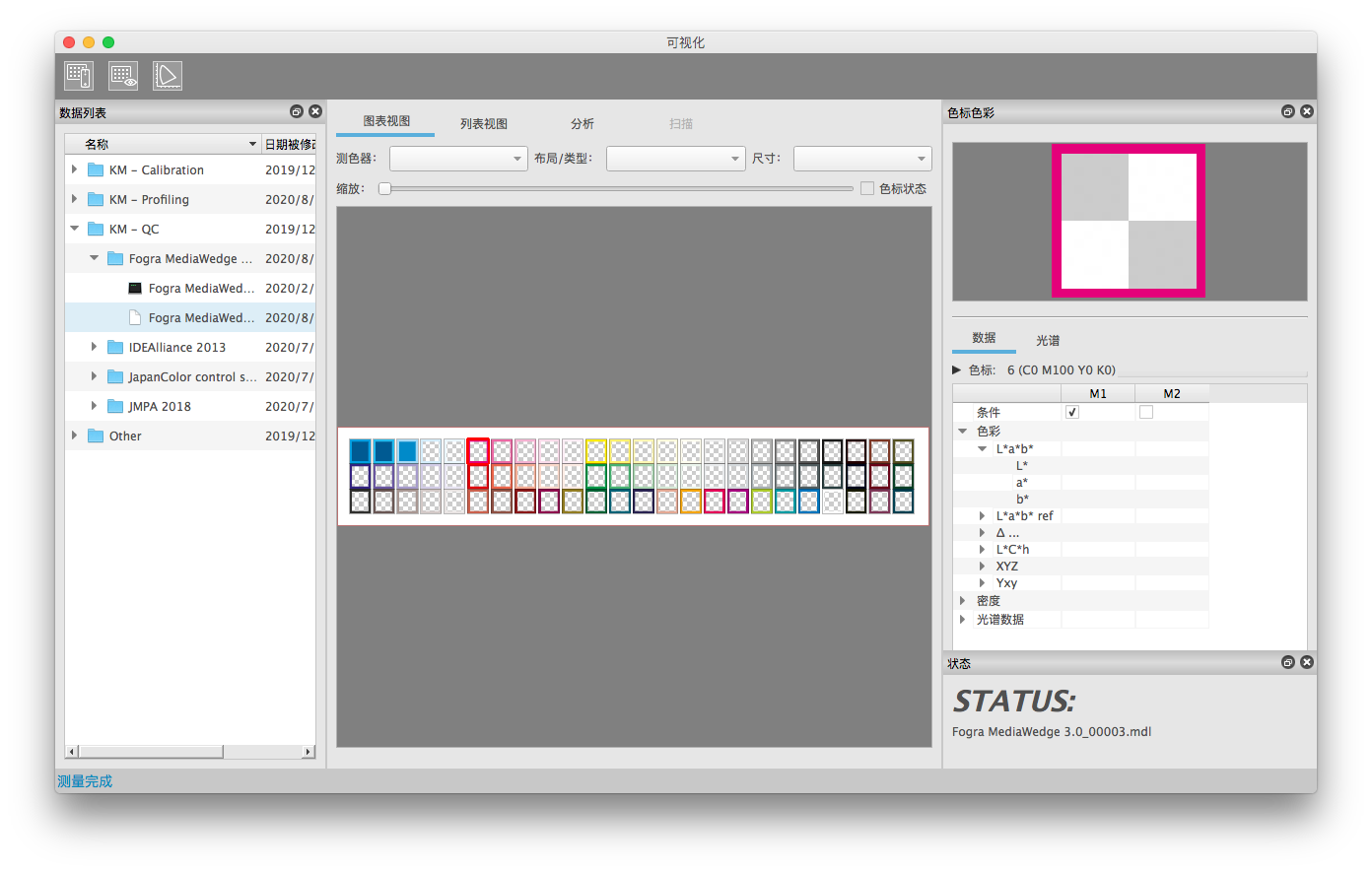Click the Fogra MediaWedge 3.0_00003.mdl status text
1372x872 pixels.
[1052, 732]
